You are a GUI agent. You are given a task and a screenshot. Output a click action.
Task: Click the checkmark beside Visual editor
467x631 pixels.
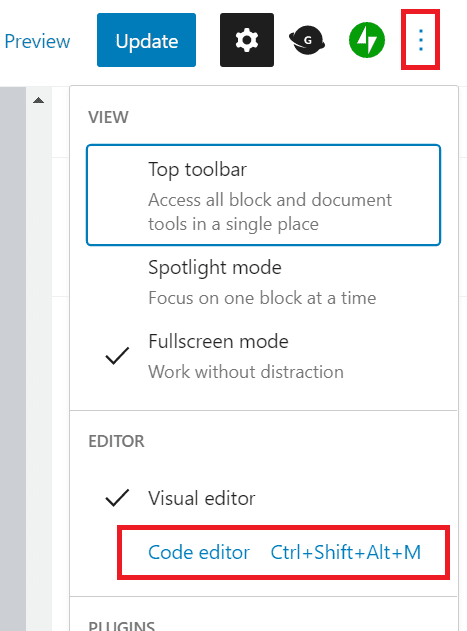tap(117, 498)
